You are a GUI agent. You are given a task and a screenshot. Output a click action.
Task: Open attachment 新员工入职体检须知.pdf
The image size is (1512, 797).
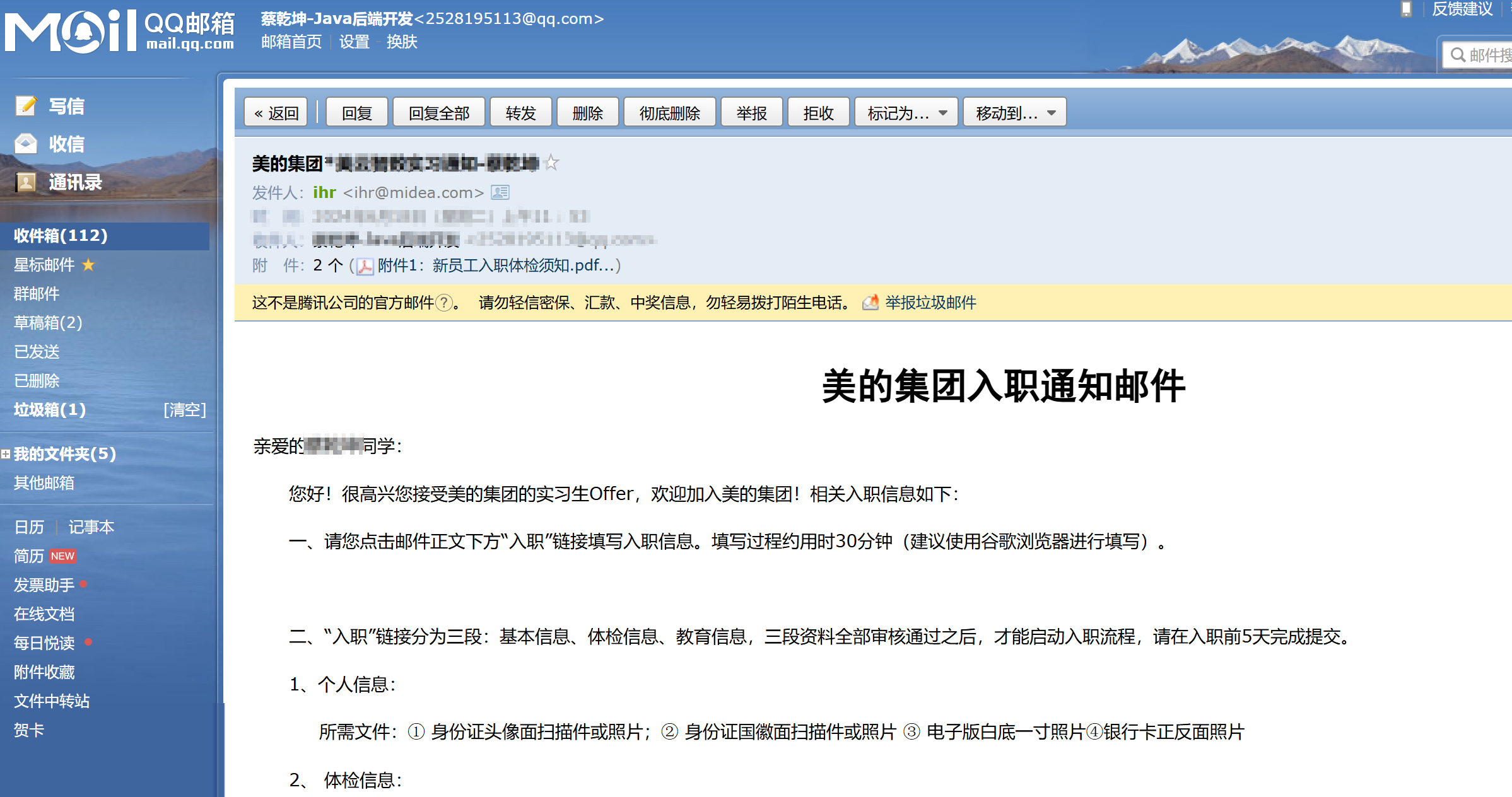(496, 265)
